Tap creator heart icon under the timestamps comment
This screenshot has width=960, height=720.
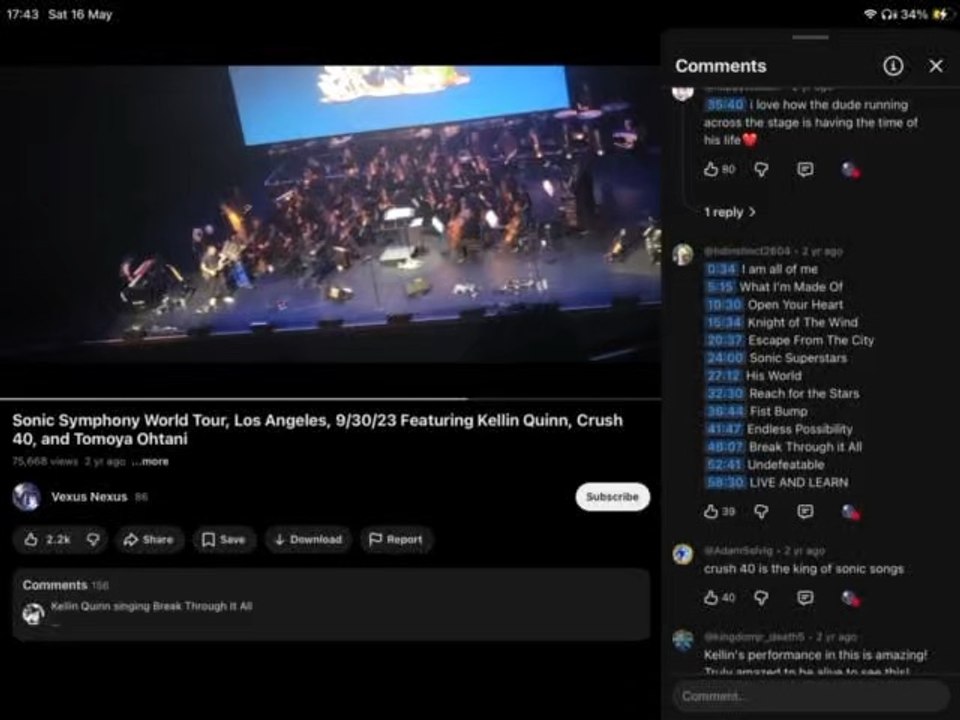pos(850,512)
